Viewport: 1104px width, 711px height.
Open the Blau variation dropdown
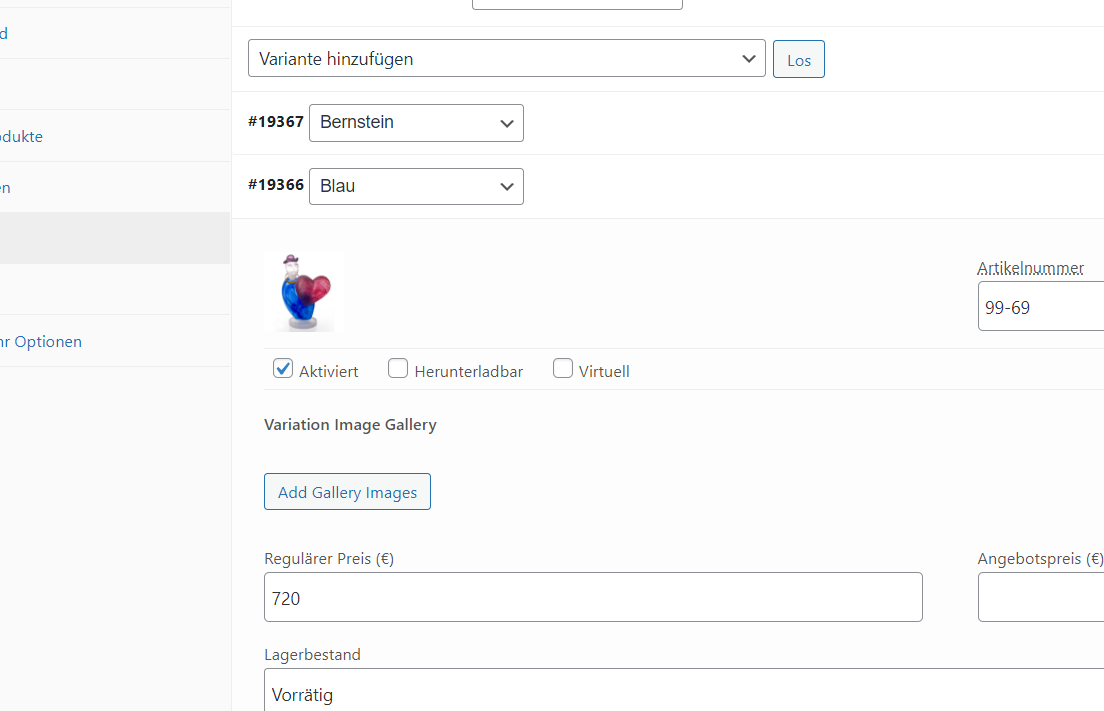[416, 187]
